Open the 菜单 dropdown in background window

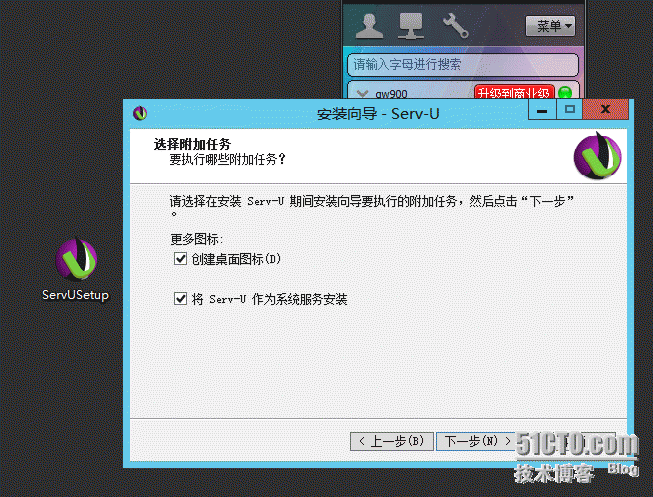pos(550,26)
